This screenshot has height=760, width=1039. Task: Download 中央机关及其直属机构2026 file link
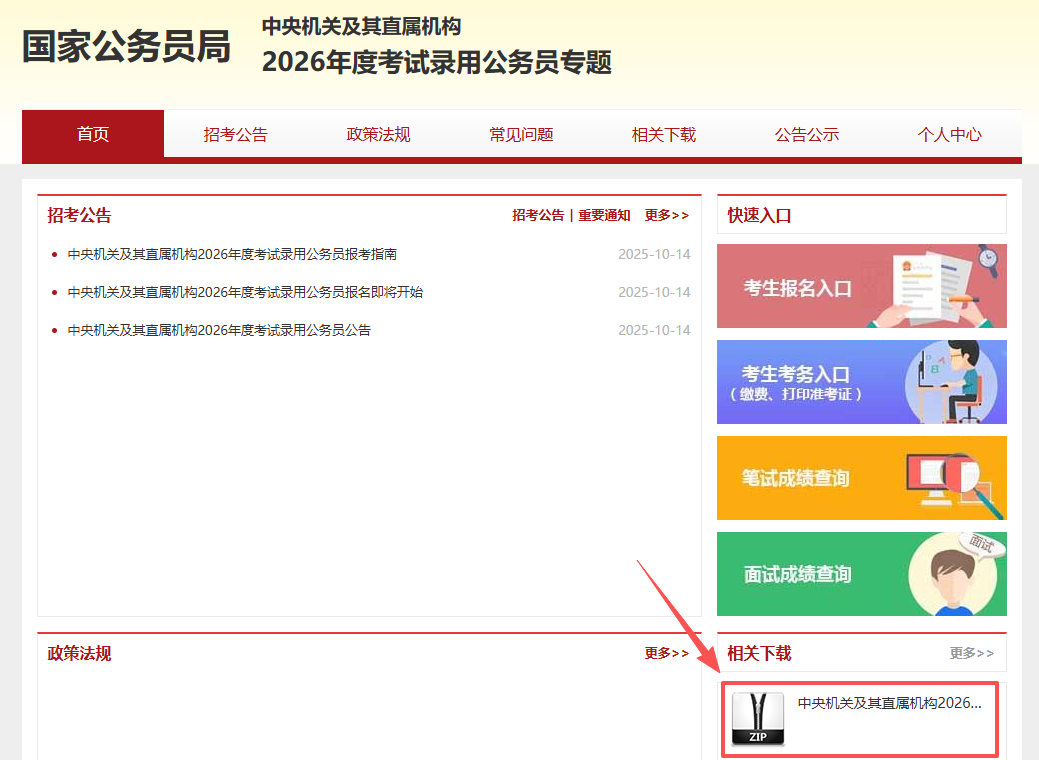pyautogui.click(x=889, y=703)
